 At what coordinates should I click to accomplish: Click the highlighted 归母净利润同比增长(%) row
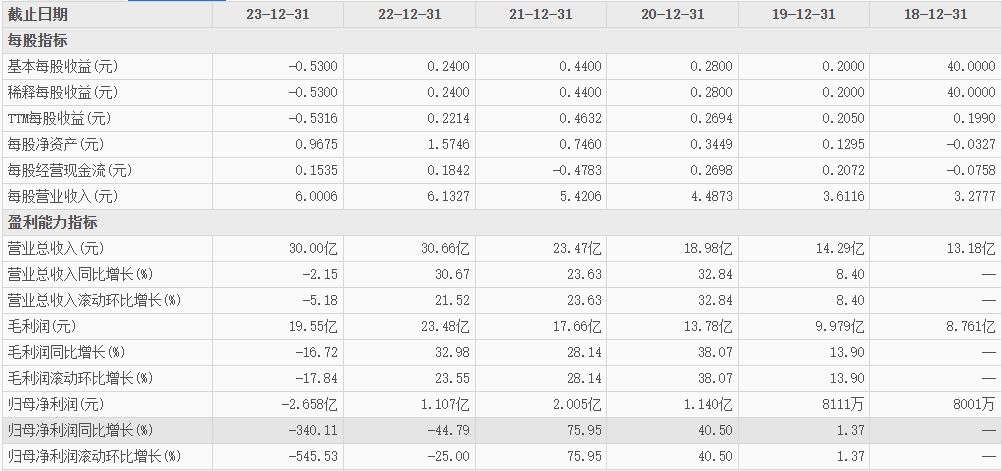pos(501,431)
